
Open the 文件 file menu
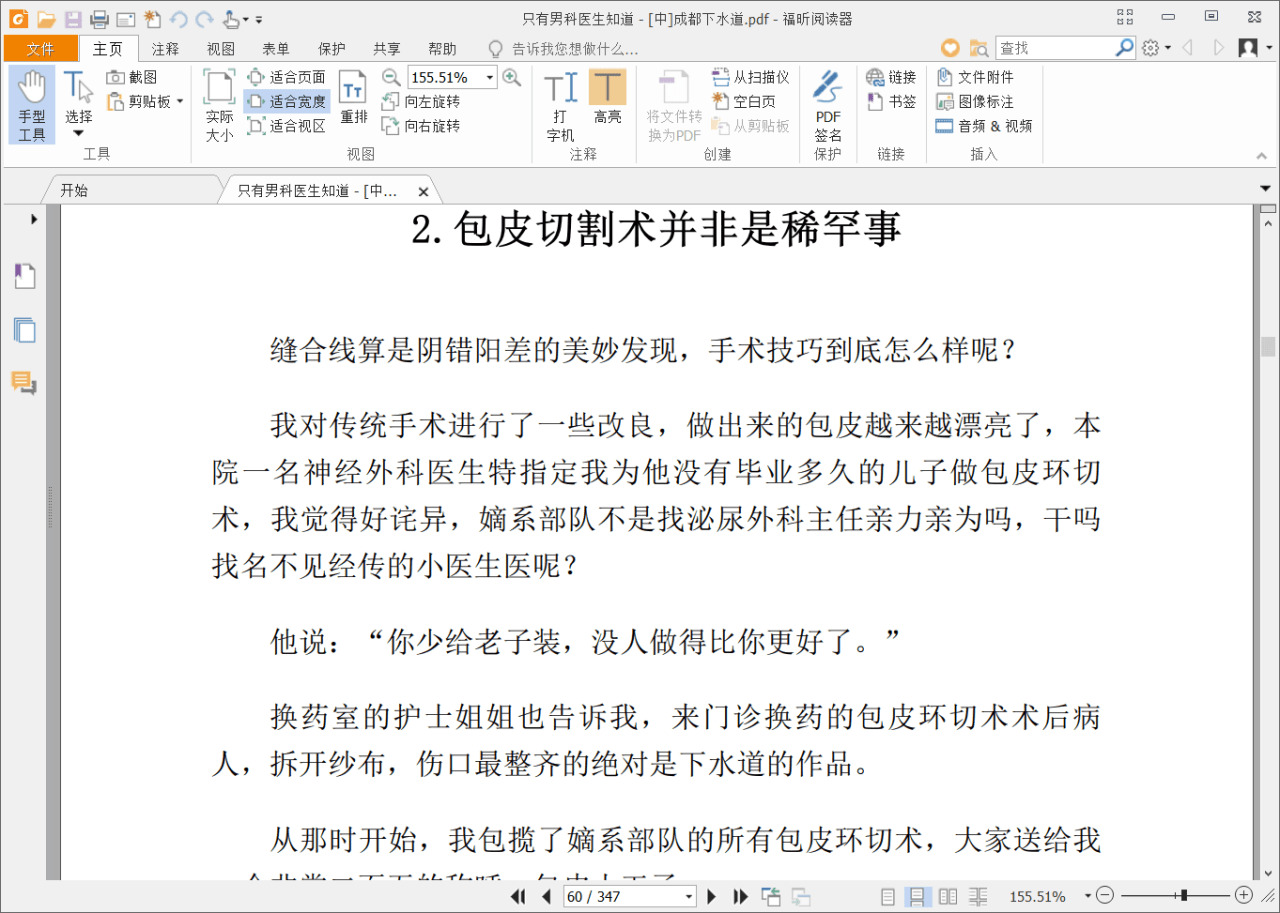coord(40,48)
